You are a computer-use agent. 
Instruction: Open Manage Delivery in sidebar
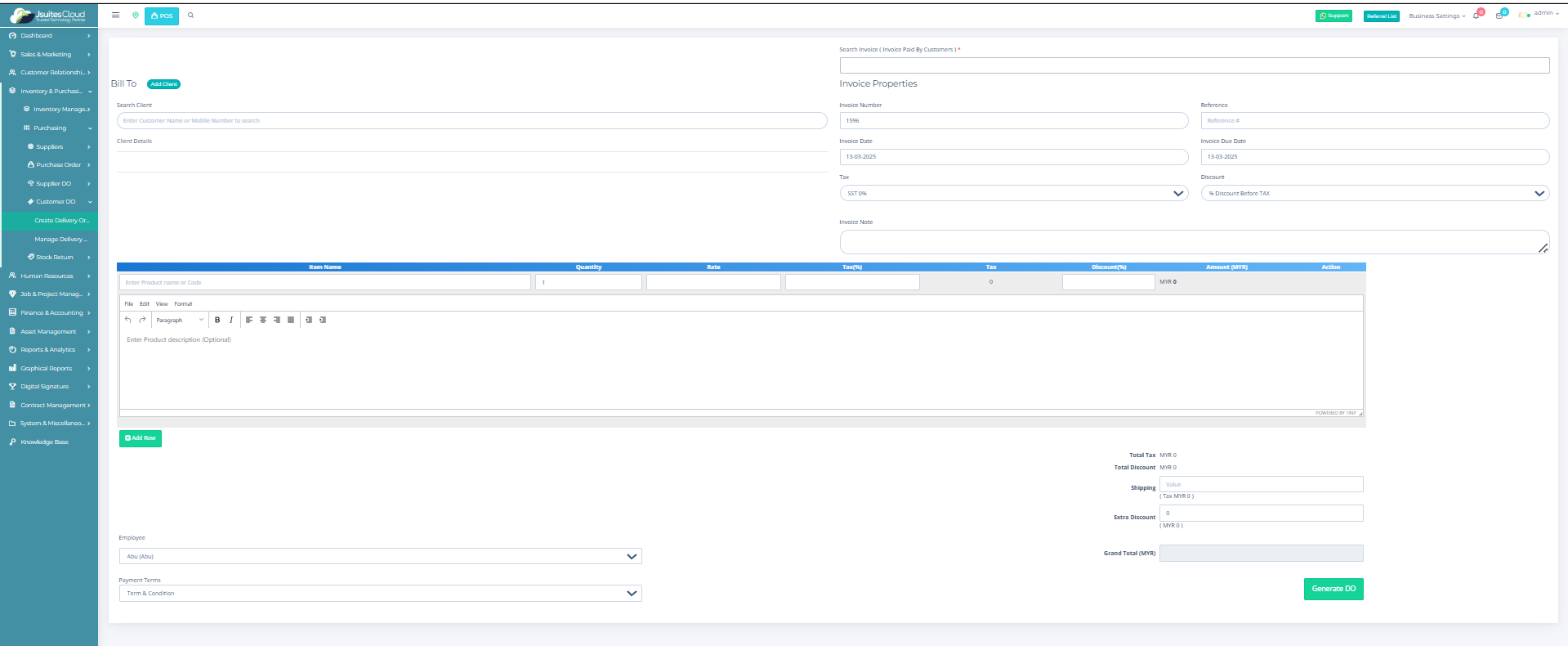[x=60, y=240]
